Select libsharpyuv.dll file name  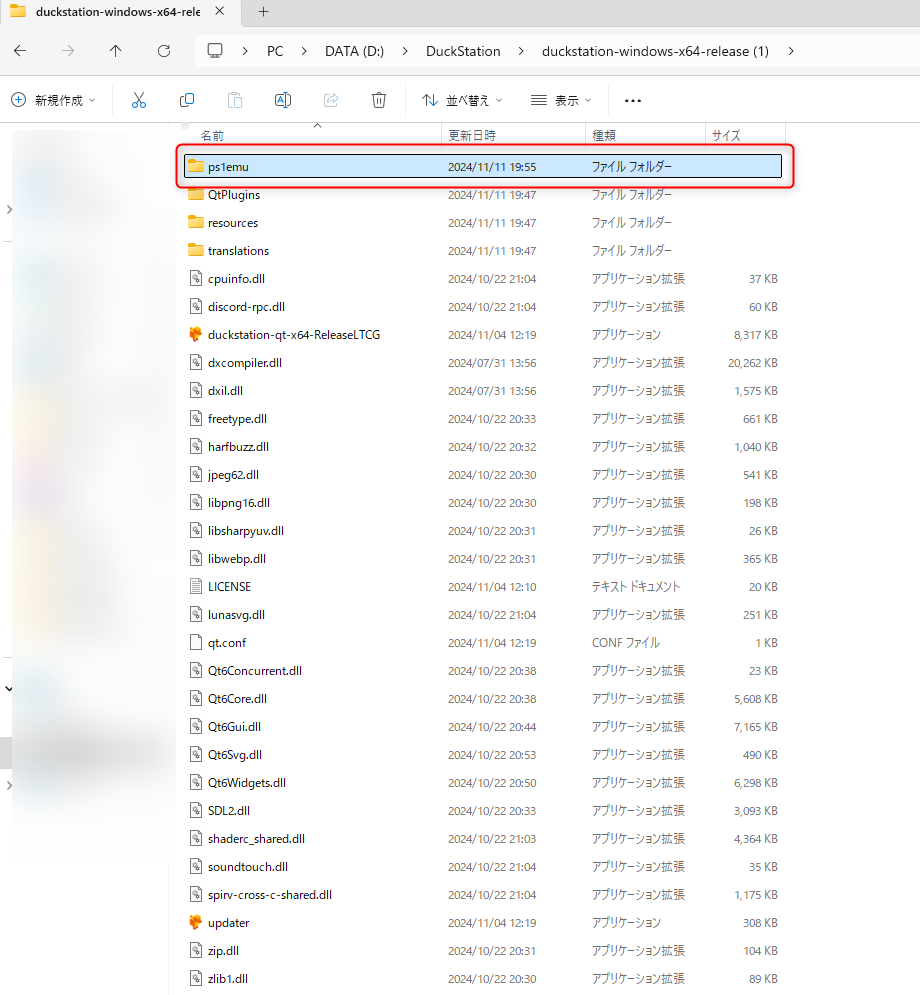(x=246, y=530)
